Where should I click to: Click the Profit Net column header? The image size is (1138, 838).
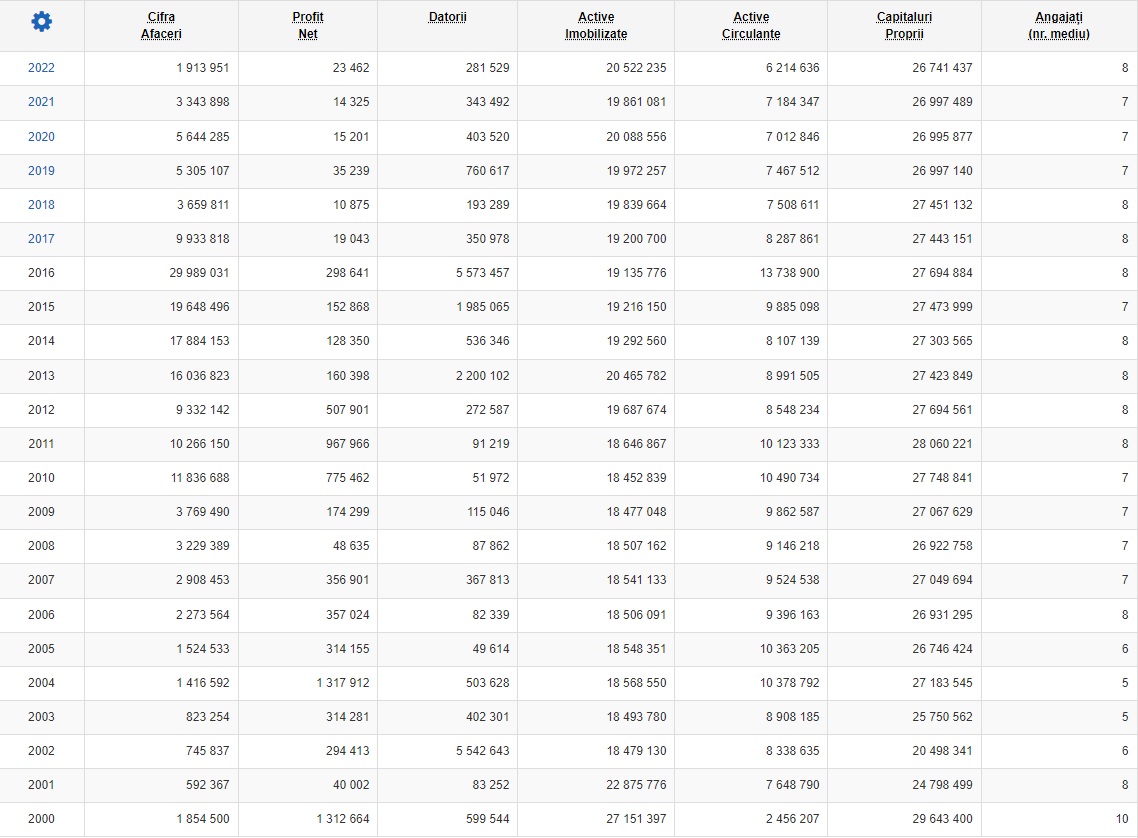pyautogui.click(x=307, y=25)
